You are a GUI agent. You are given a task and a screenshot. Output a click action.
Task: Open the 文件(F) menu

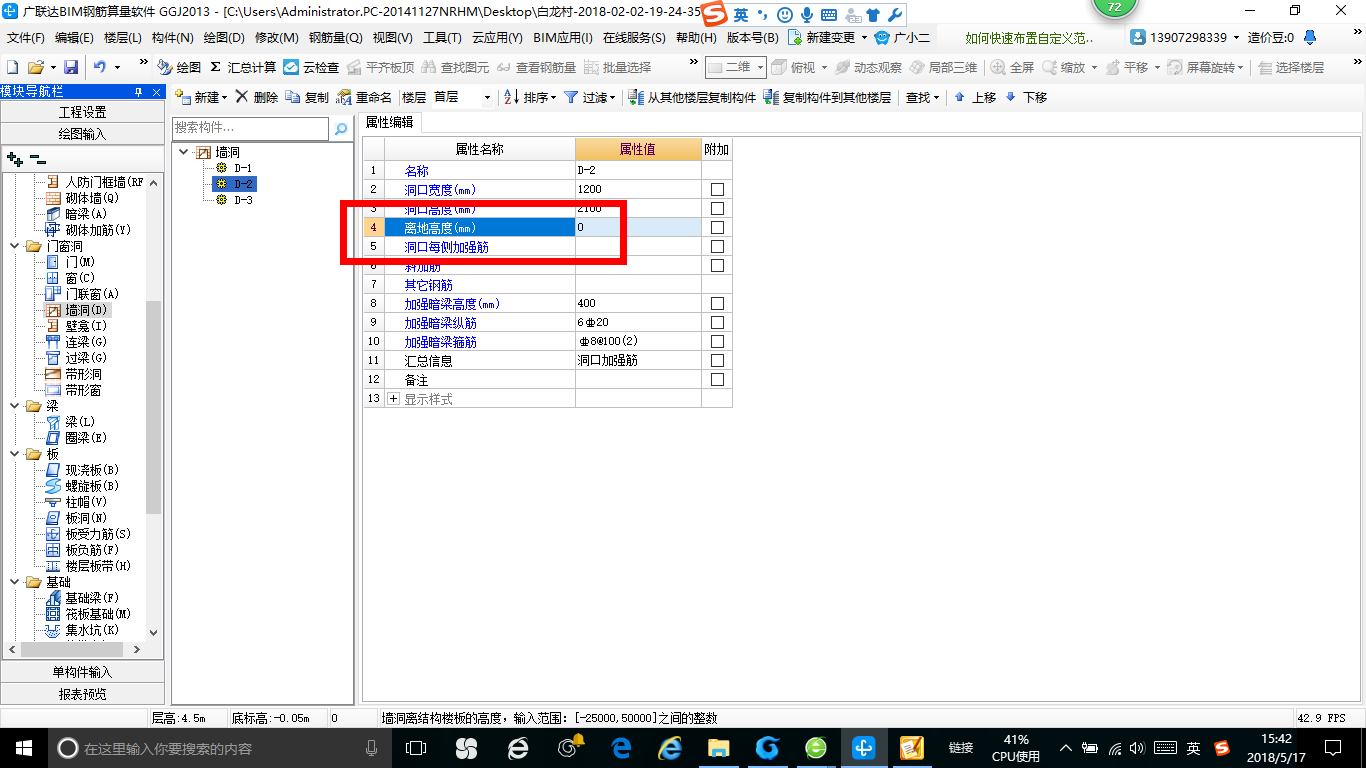(x=26, y=38)
